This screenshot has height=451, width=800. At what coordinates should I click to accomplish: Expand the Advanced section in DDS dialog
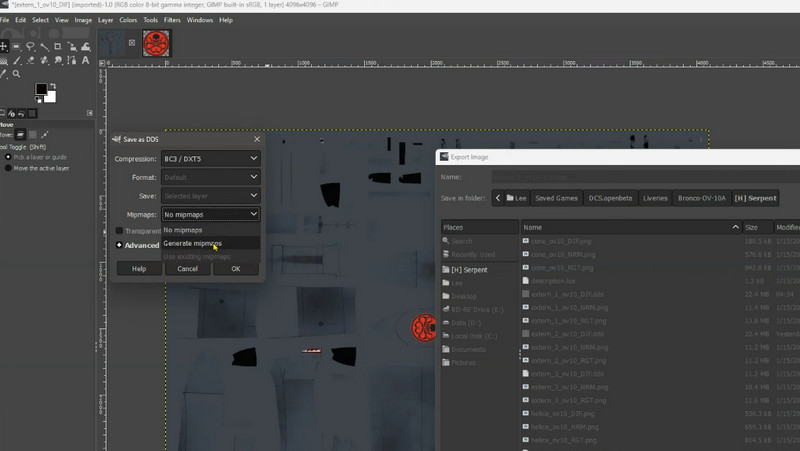pos(119,245)
